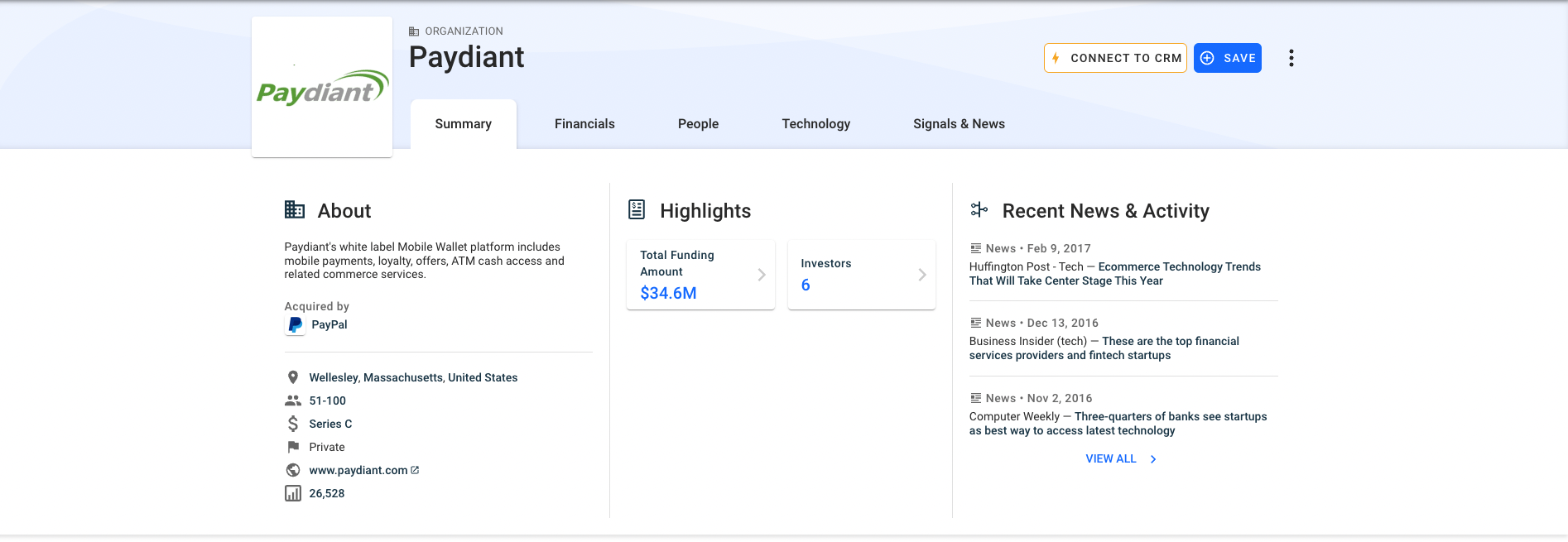The width and height of the screenshot is (1568, 542).
Task: Click the Connect to CRM button
Action: tap(1115, 58)
